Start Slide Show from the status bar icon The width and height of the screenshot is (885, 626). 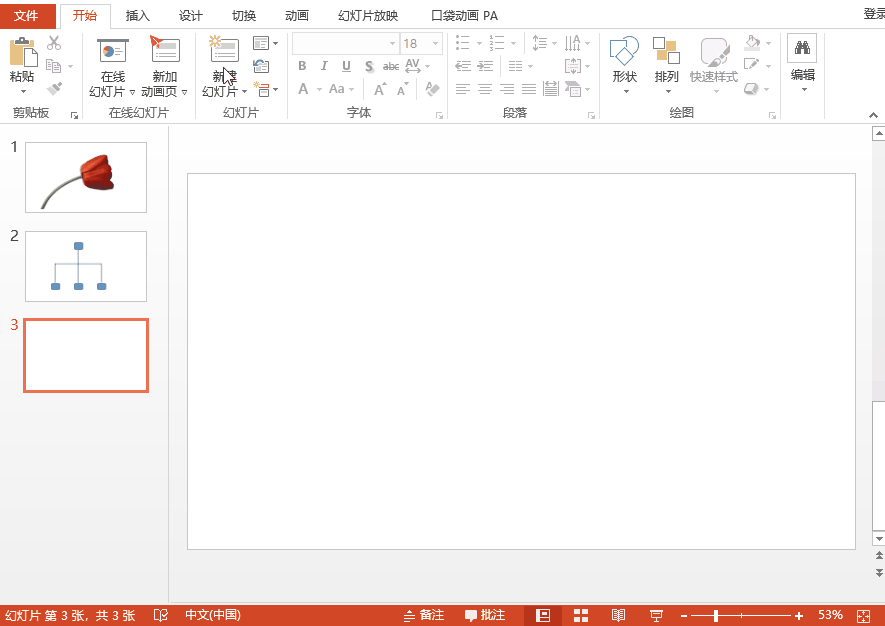[x=655, y=615]
